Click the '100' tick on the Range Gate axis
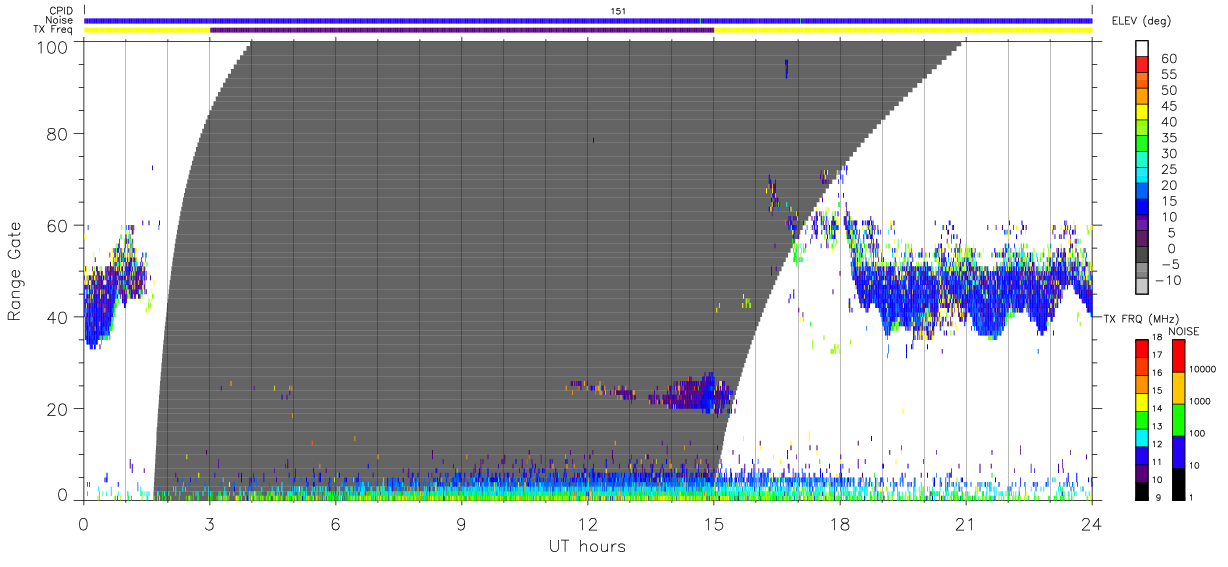The image size is (1228, 567). coord(54,47)
